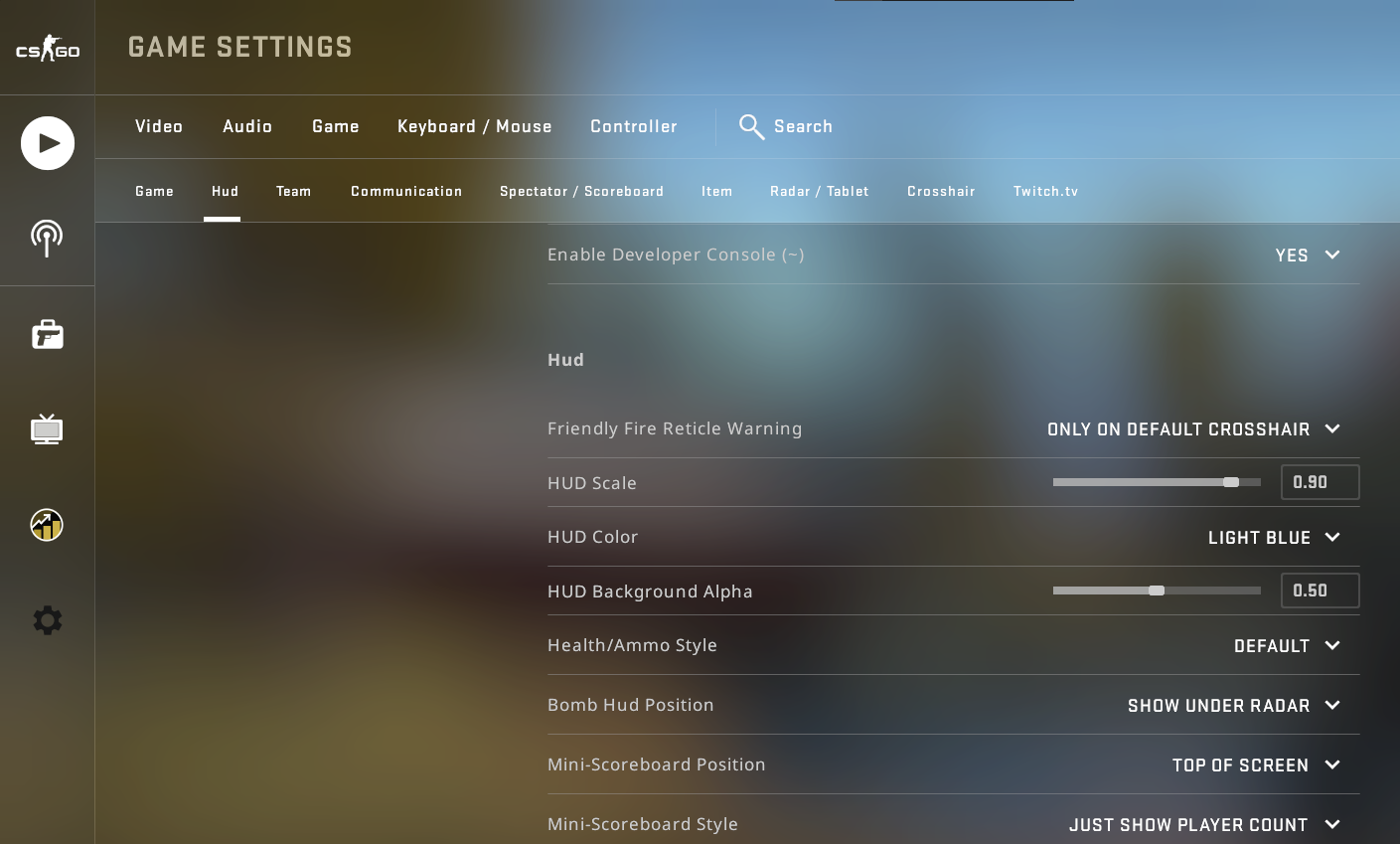Select the Play icon in the sidebar
Viewport: 1400px width, 844px height.
pyautogui.click(x=47, y=143)
